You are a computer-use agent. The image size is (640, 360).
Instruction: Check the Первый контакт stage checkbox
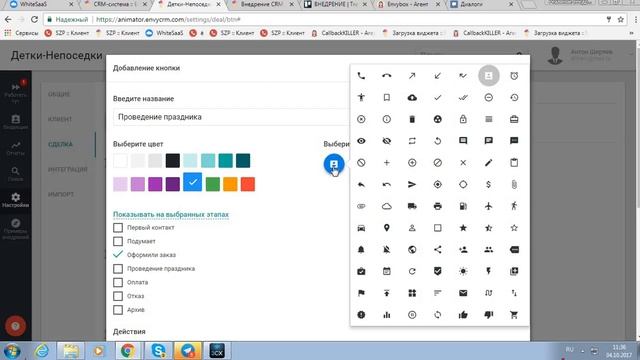pyautogui.click(x=118, y=227)
